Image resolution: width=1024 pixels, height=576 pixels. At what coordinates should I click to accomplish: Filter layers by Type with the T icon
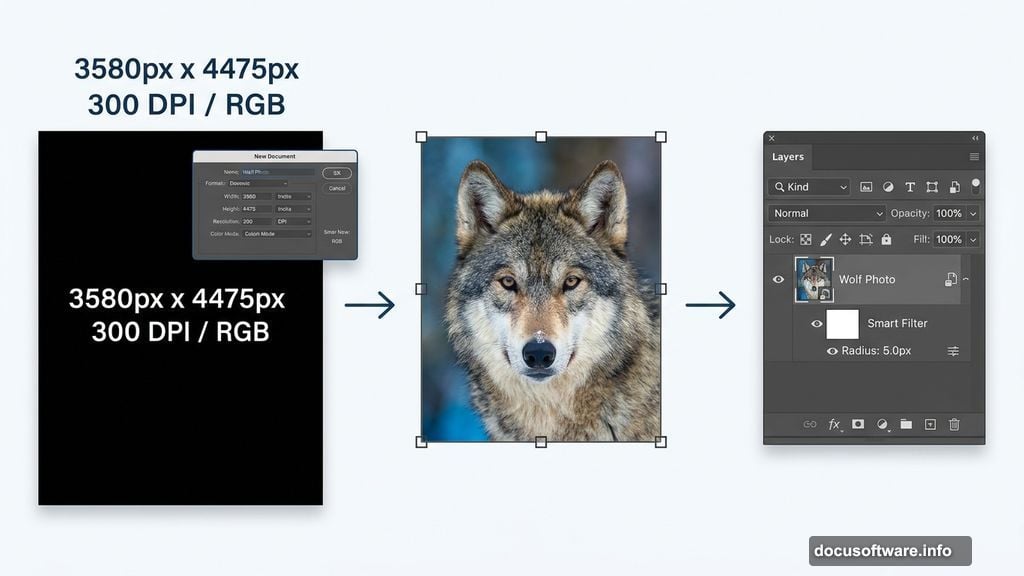(910, 186)
